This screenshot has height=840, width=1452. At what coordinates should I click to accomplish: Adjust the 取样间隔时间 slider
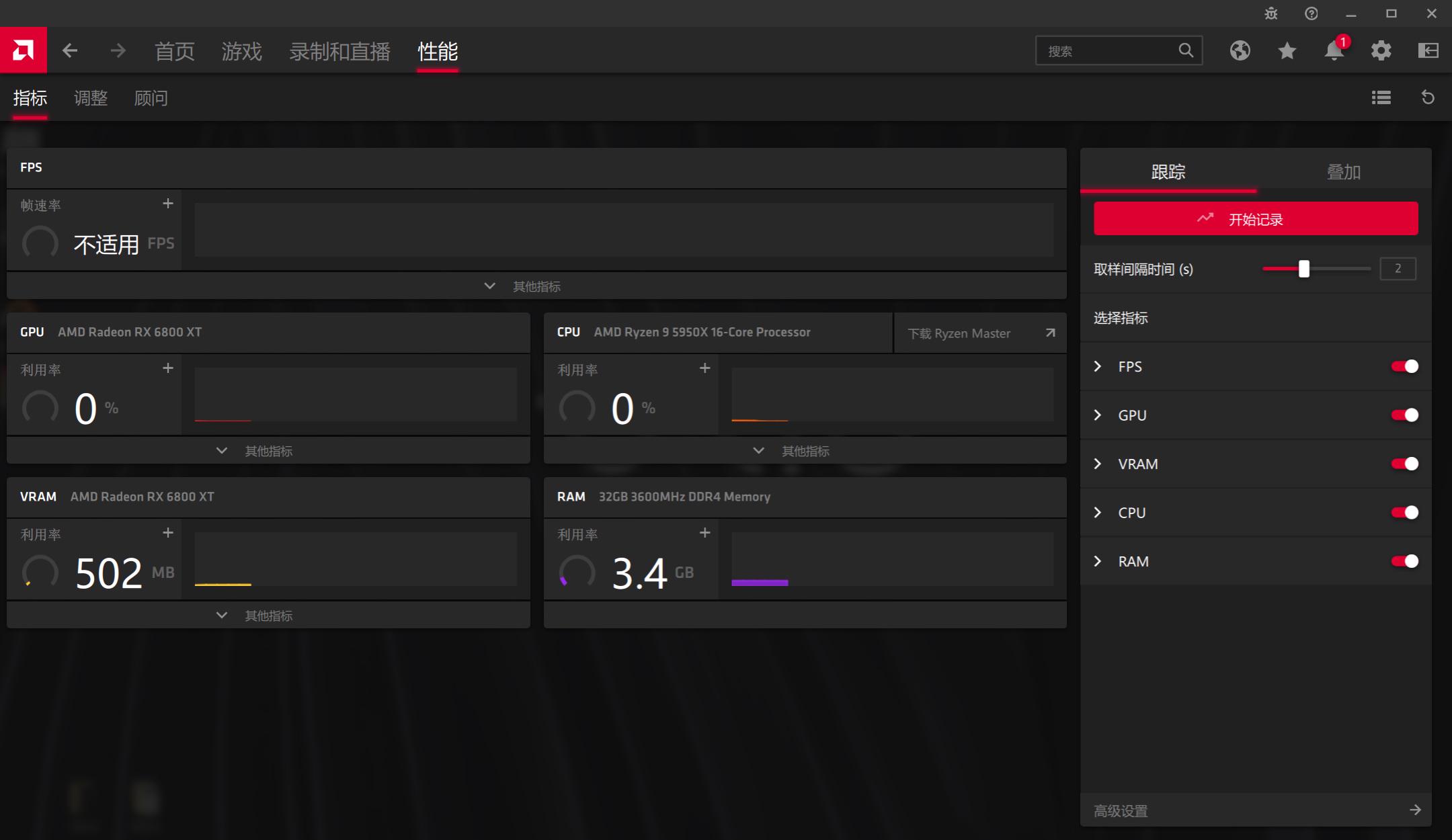(1305, 269)
